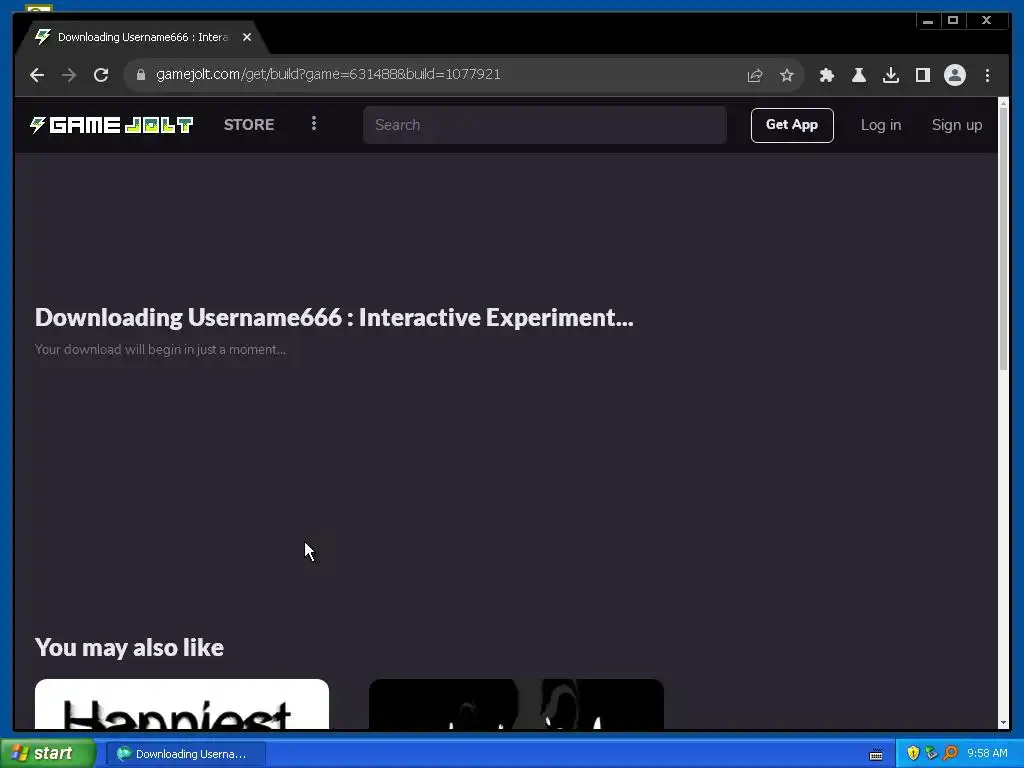The image size is (1024, 768).
Task: Open Chrome's three-dot menu
Action: coord(987,75)
